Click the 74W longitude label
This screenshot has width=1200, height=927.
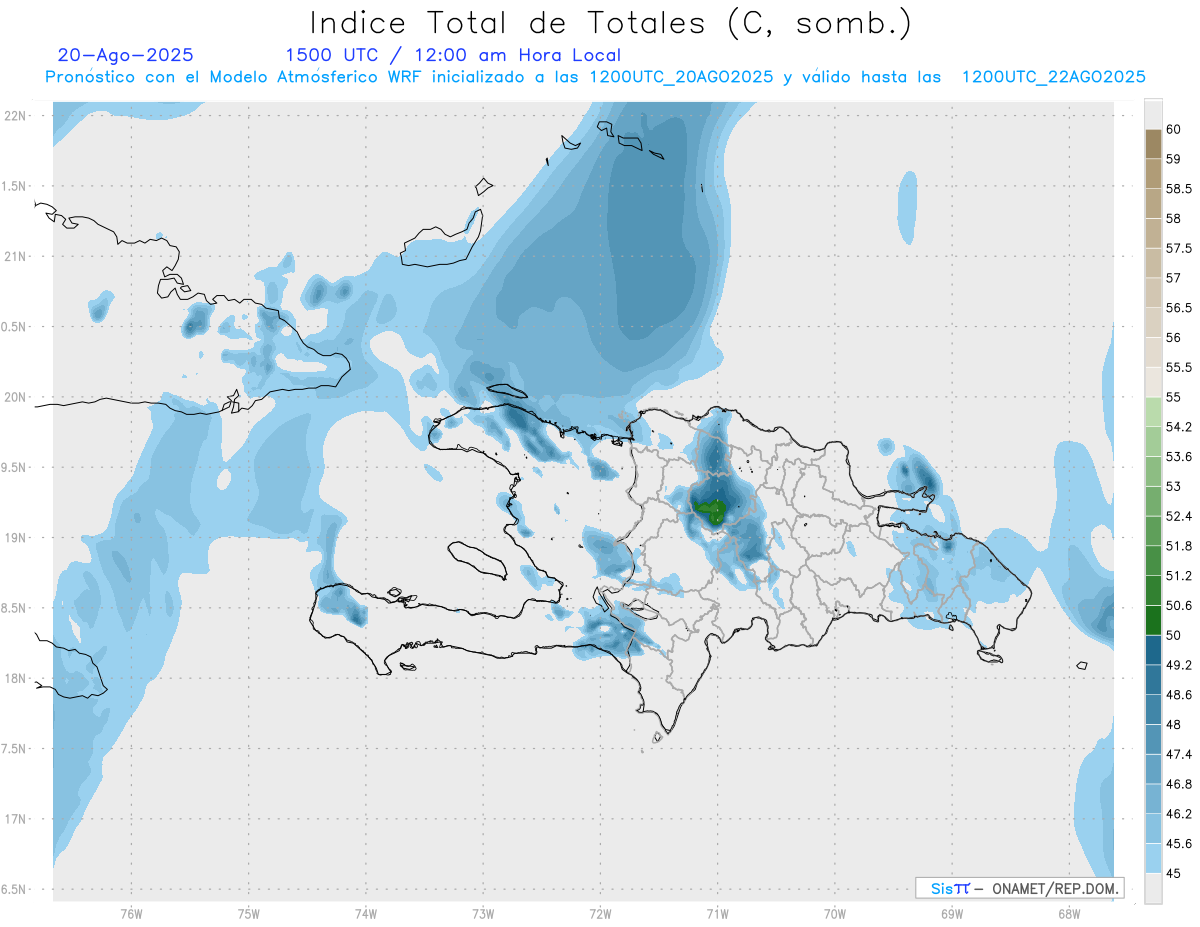[x=365, y=913]
